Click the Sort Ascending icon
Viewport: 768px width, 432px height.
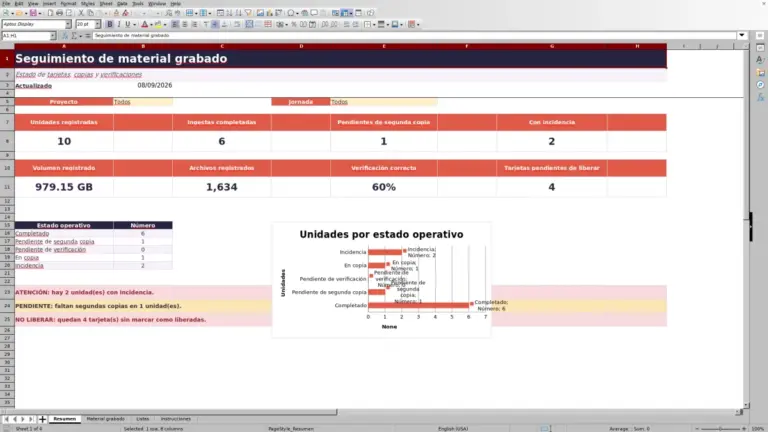229,13
